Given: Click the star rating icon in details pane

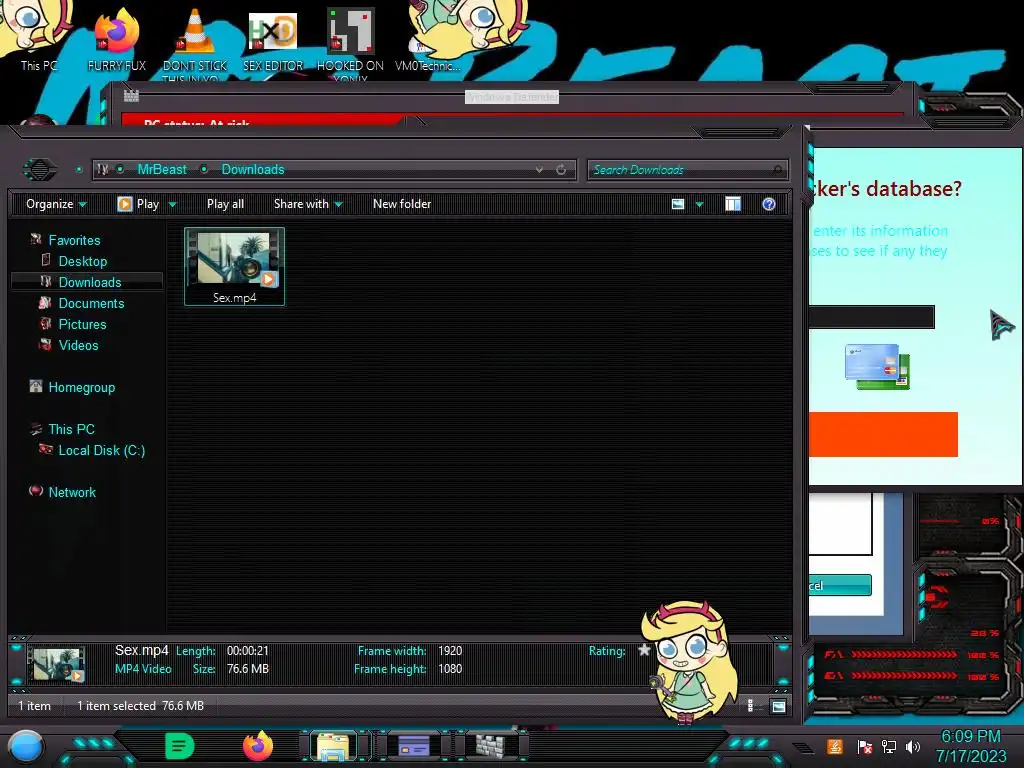Looking at the screenshot, I should [x=644, y=650].
